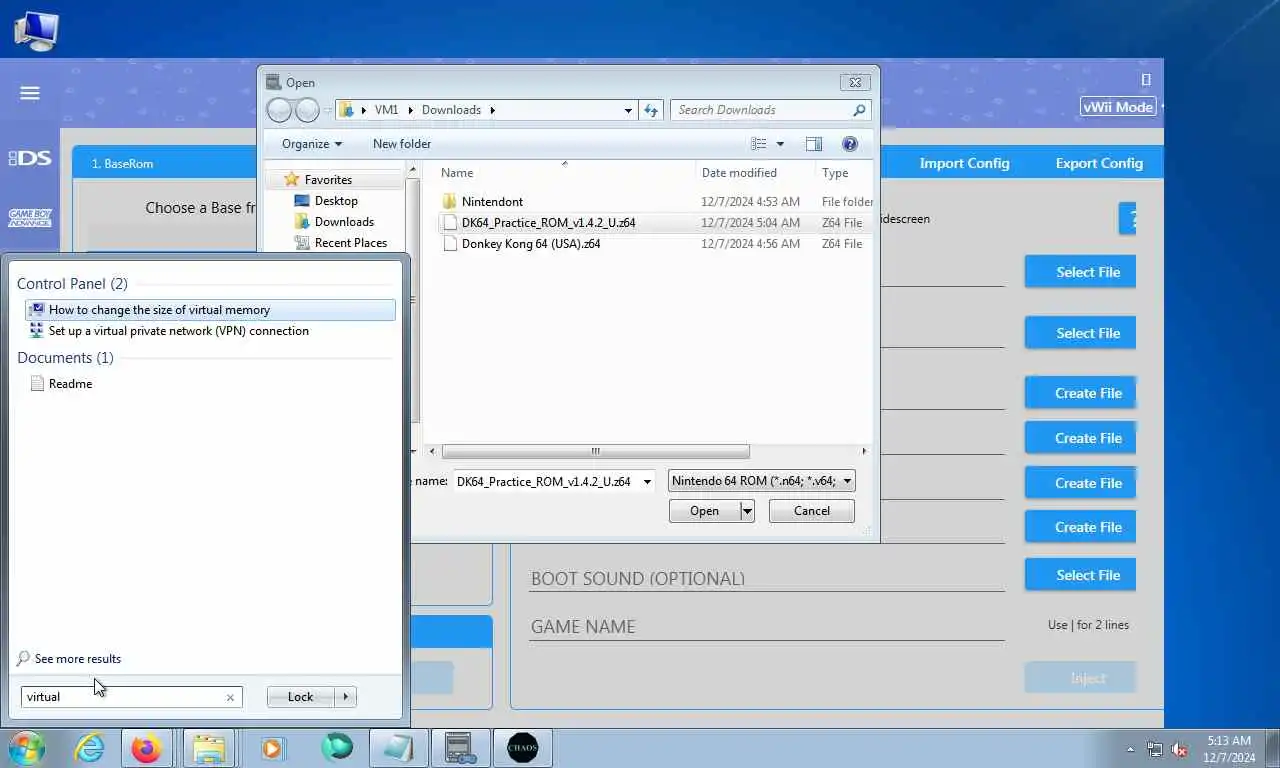Open How to change the size of virtual memory

[210, 310]
